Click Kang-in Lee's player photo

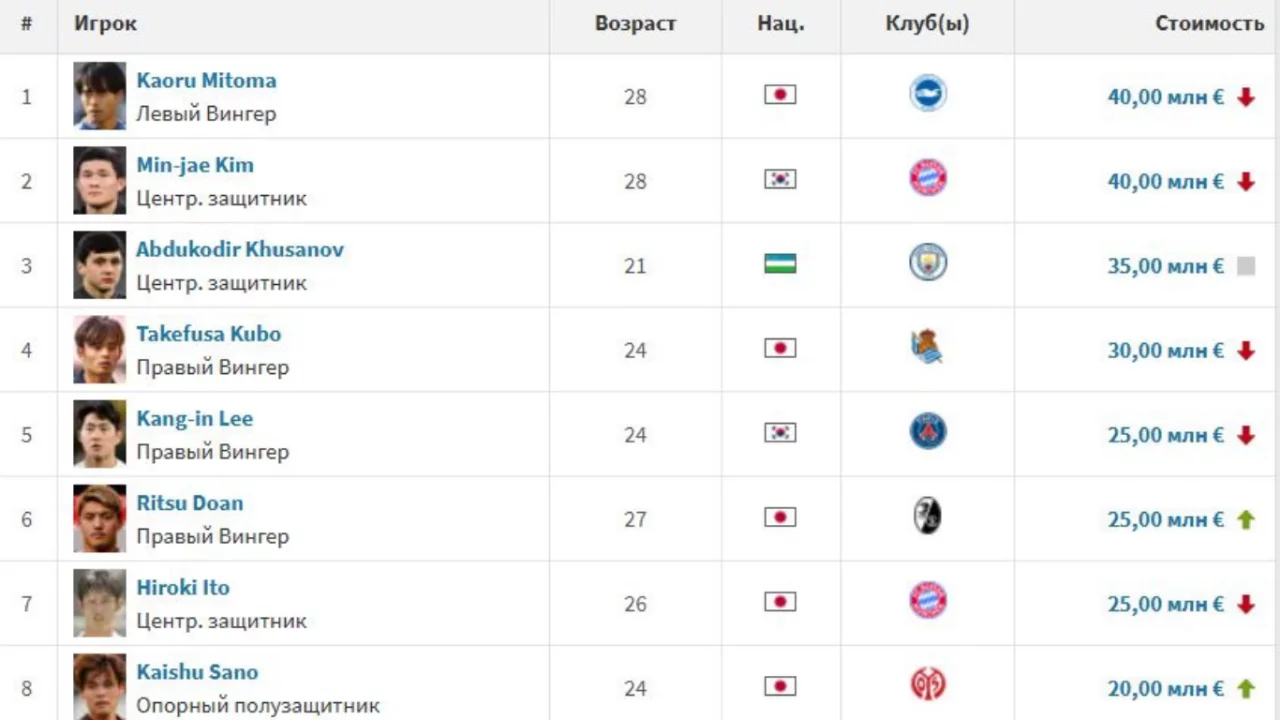point(99,434)
